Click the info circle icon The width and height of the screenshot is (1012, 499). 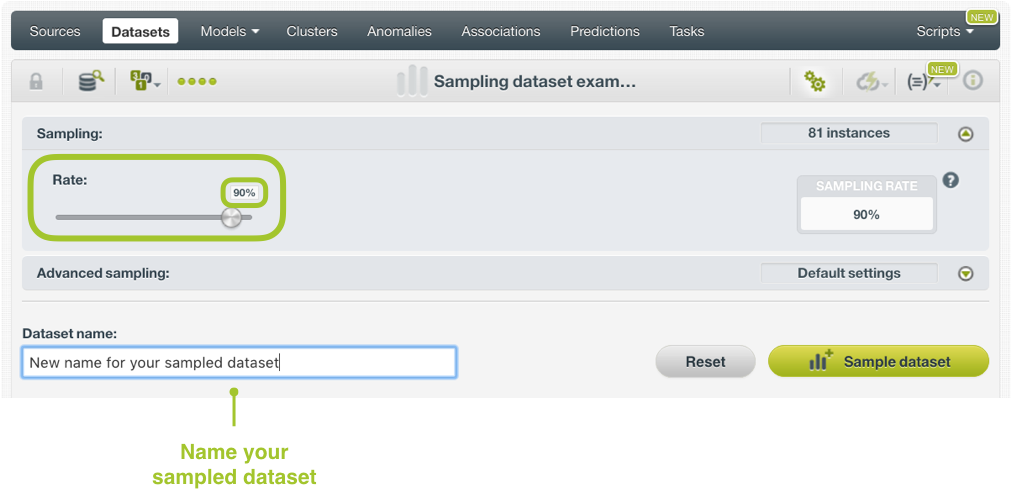point(972,82)
